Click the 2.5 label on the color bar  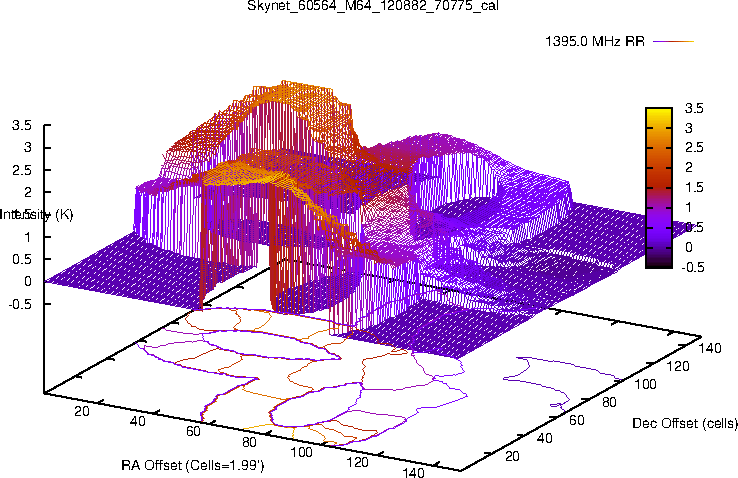pos(694,147)
